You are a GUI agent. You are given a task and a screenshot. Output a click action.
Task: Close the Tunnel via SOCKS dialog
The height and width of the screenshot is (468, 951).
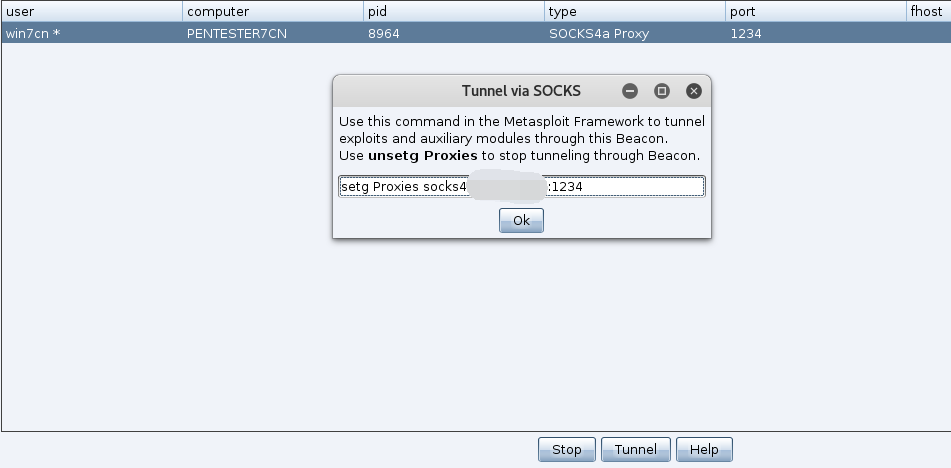[694, 91]
